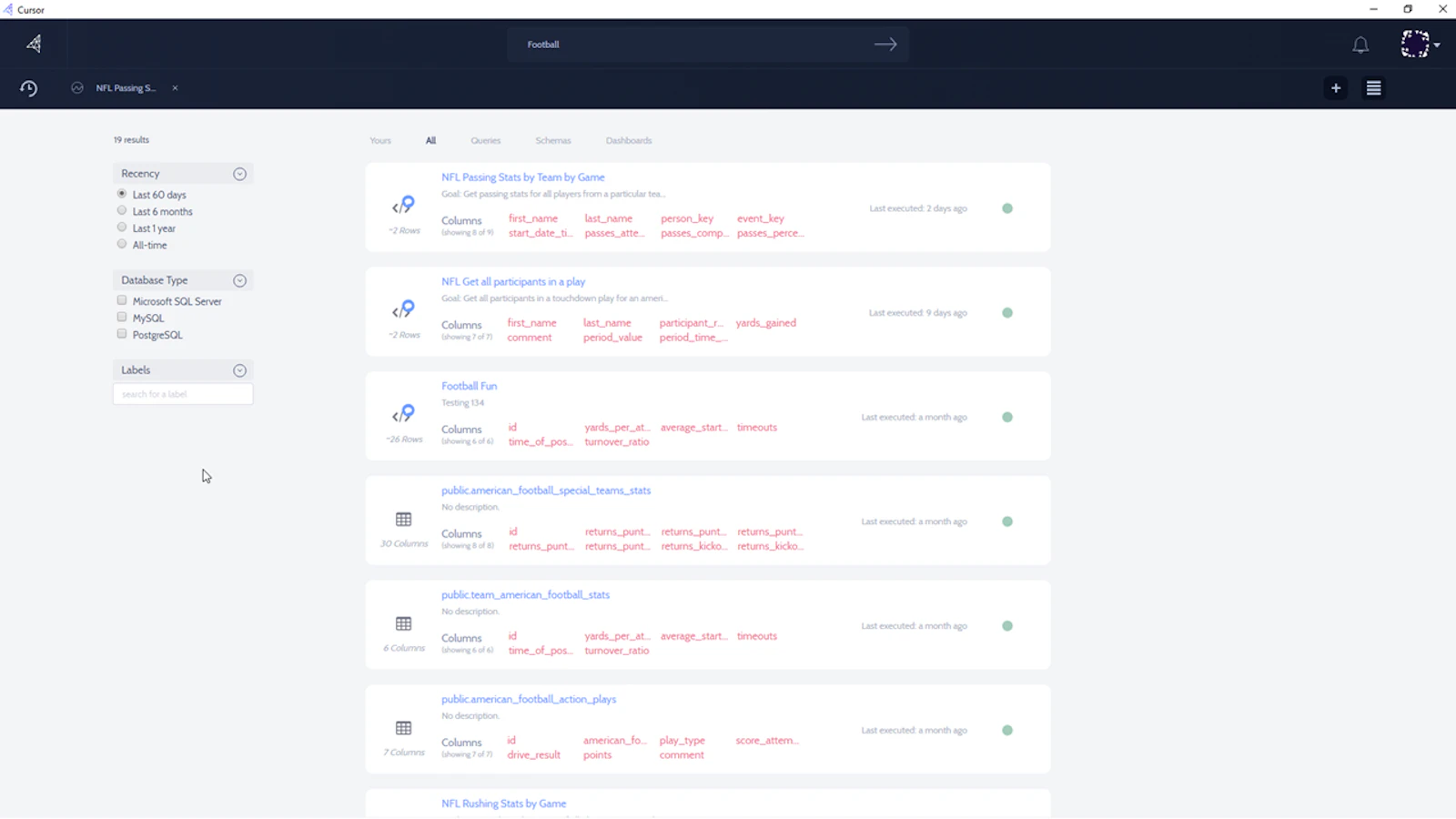The width and height of the screenshot is (1456, 819).
Task: Open the history clock icon
Action: point(28,88)
